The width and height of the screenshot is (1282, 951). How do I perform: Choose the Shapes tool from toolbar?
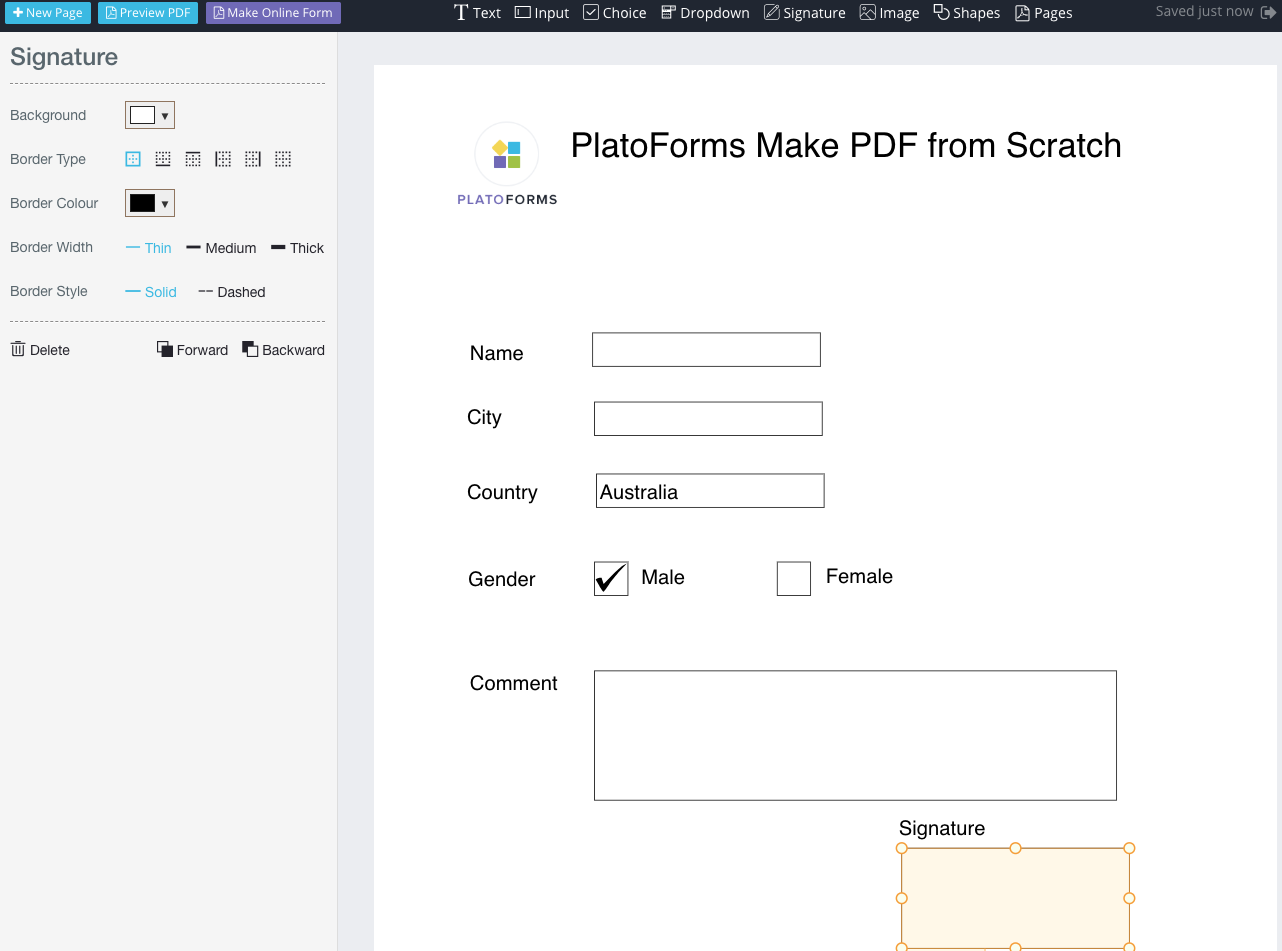[x=966, y=13]
